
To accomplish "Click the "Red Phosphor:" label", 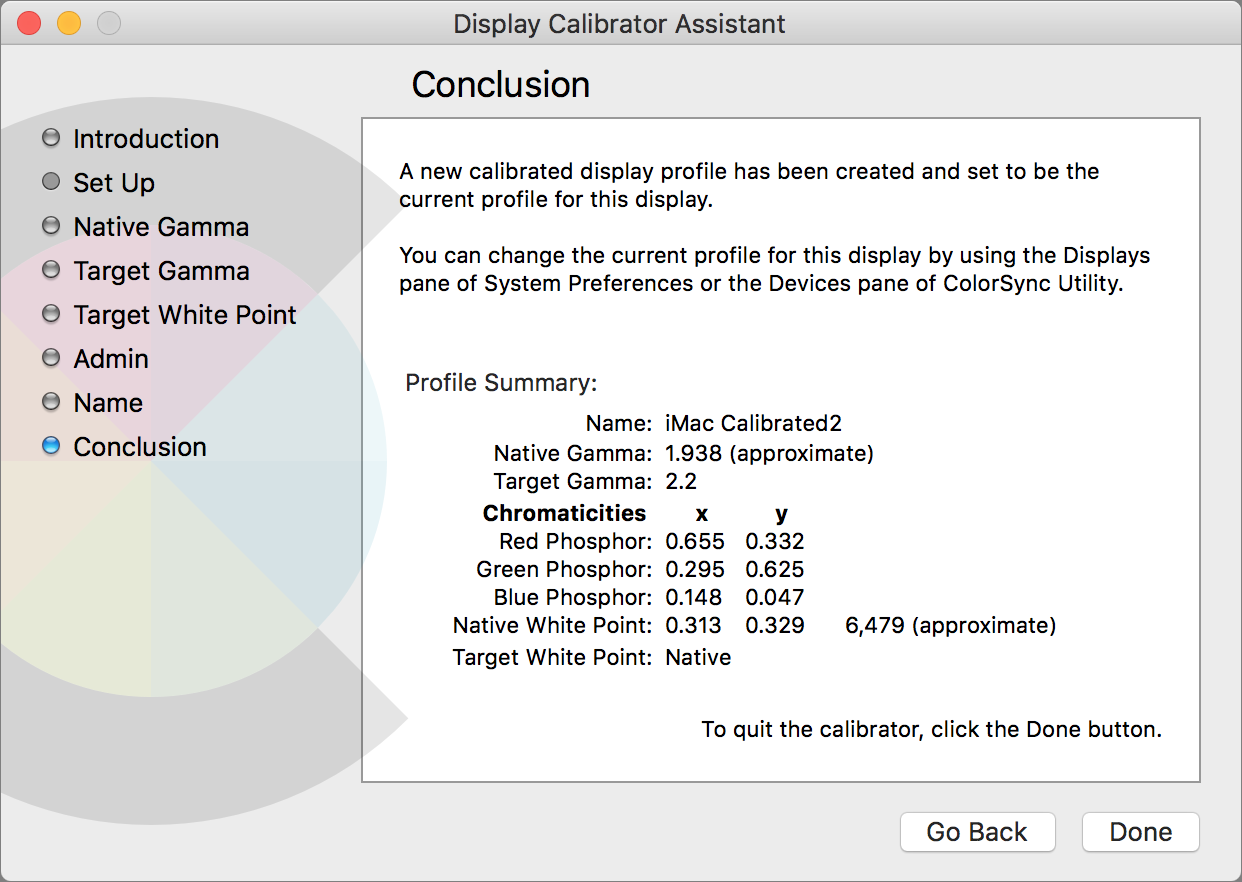I will (576, 542).
